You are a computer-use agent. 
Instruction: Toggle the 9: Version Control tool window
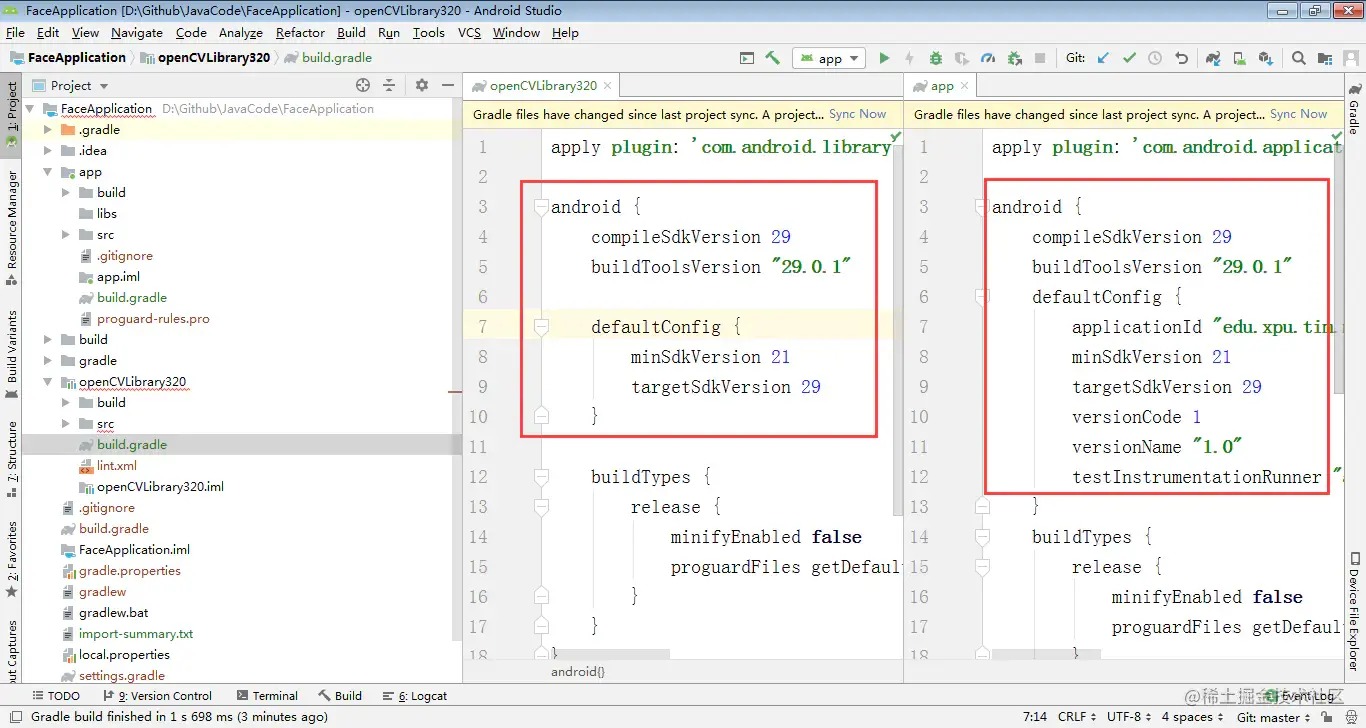coord(157,696)
